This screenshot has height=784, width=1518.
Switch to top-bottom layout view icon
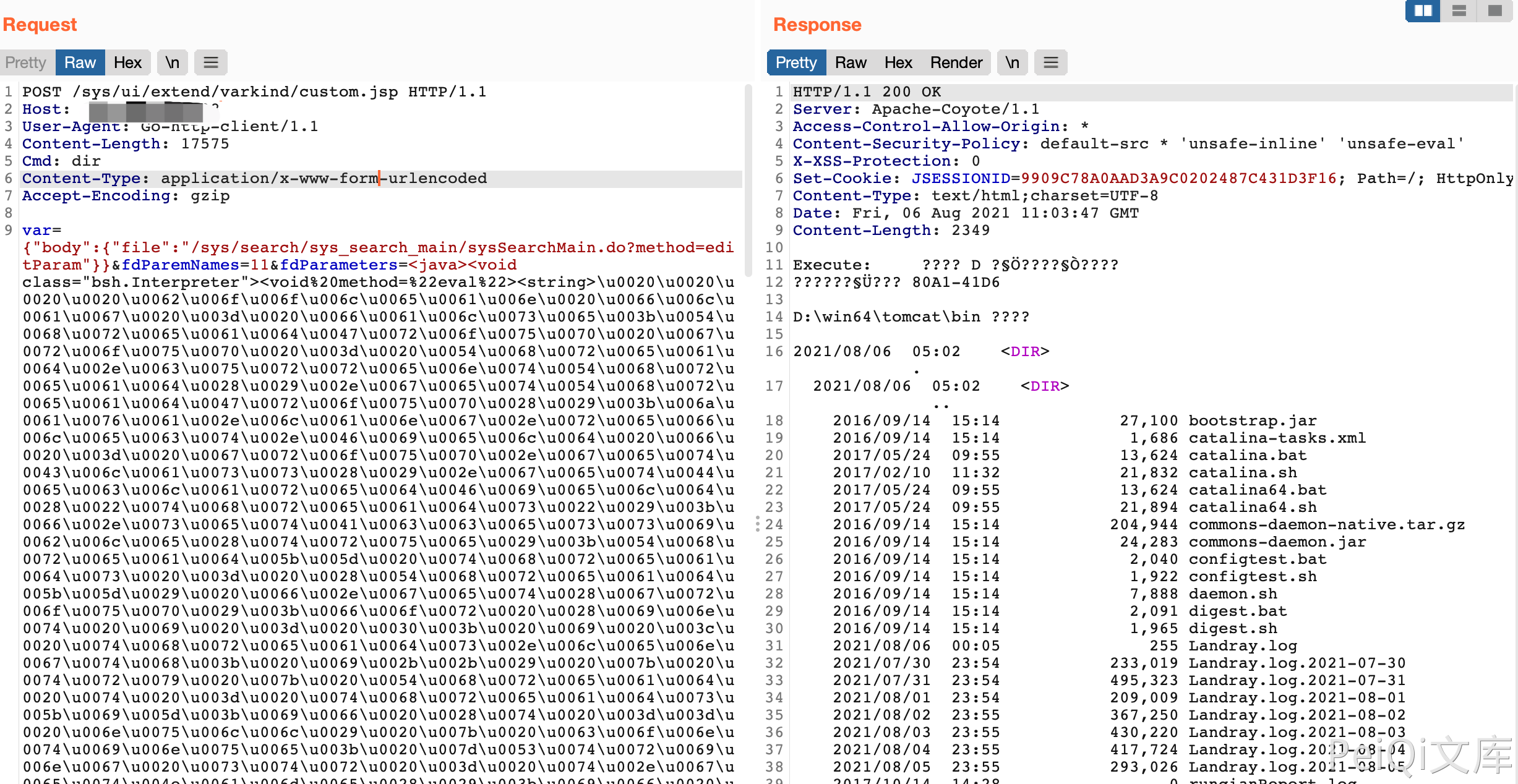coord(1459,11)
